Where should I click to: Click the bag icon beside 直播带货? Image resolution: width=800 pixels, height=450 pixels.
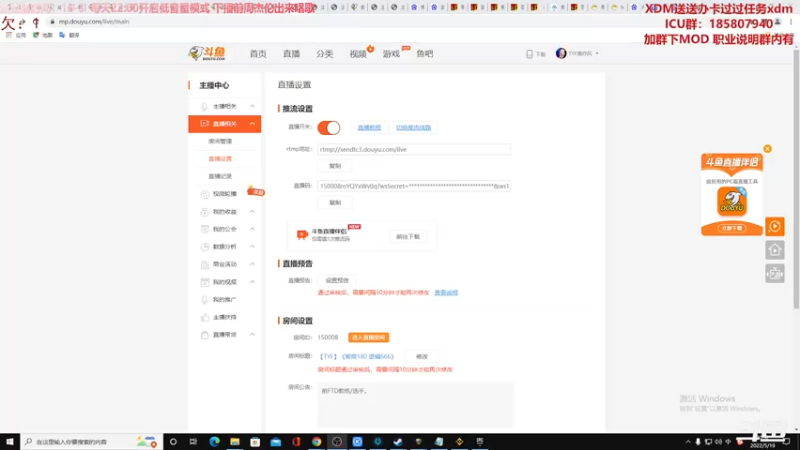click(205, 335)
